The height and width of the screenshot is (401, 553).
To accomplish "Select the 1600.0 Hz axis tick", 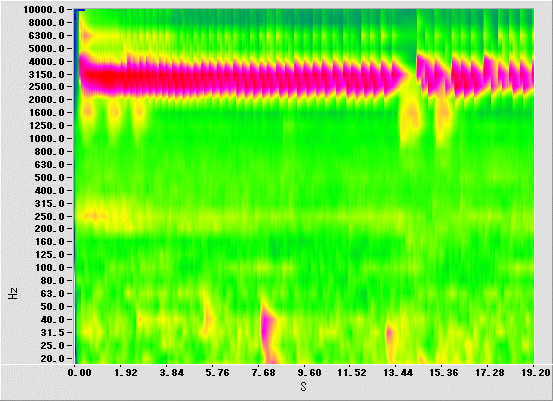I will [x=46, y=113].
